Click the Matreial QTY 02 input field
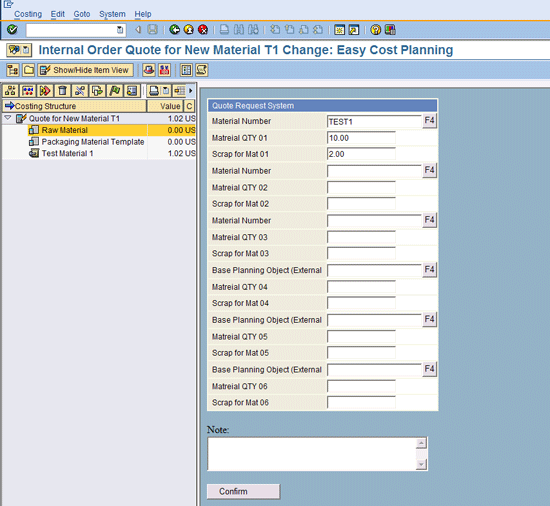 point(361,187)
